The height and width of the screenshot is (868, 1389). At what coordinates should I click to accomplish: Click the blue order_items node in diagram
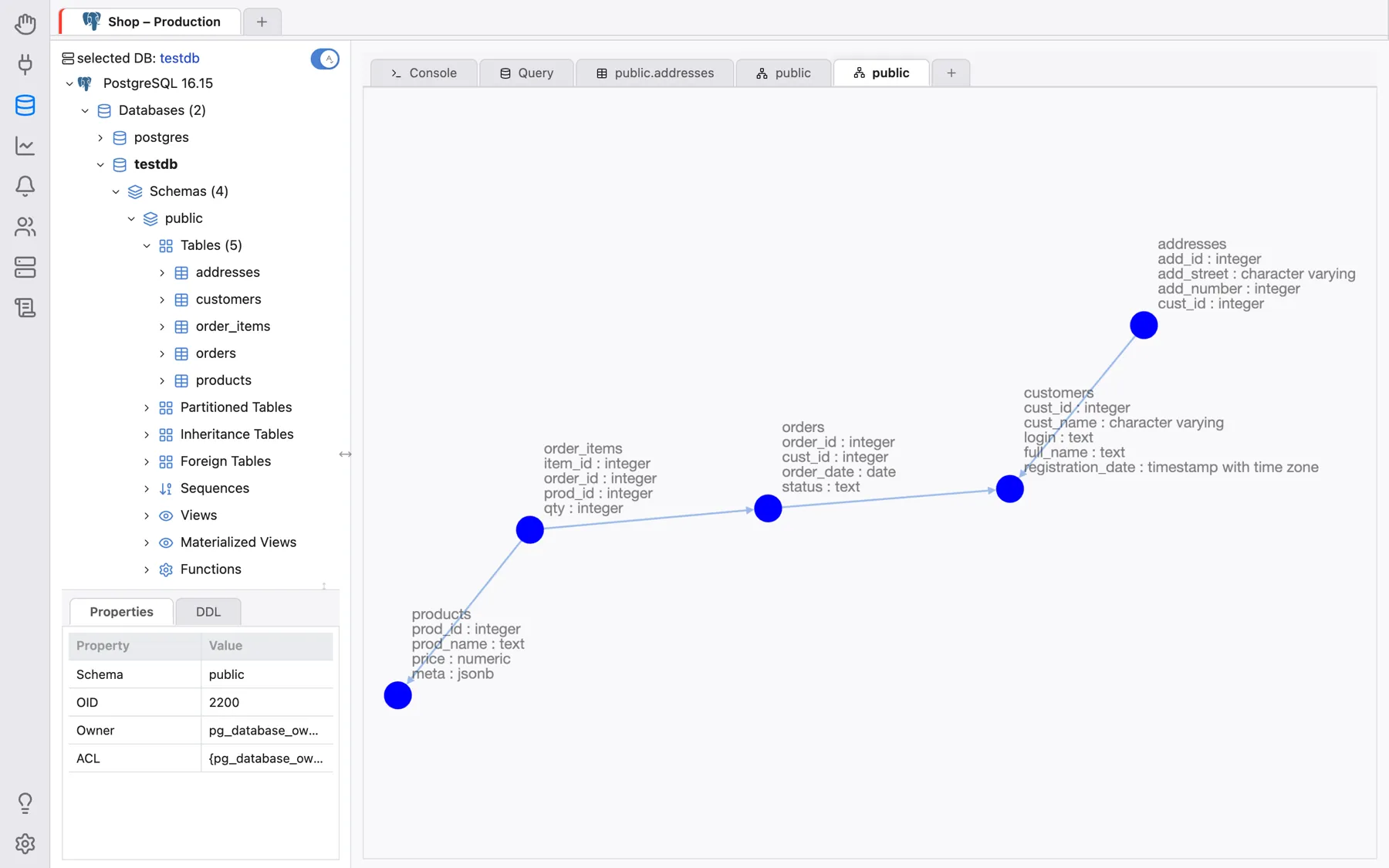tap(529, 530)
